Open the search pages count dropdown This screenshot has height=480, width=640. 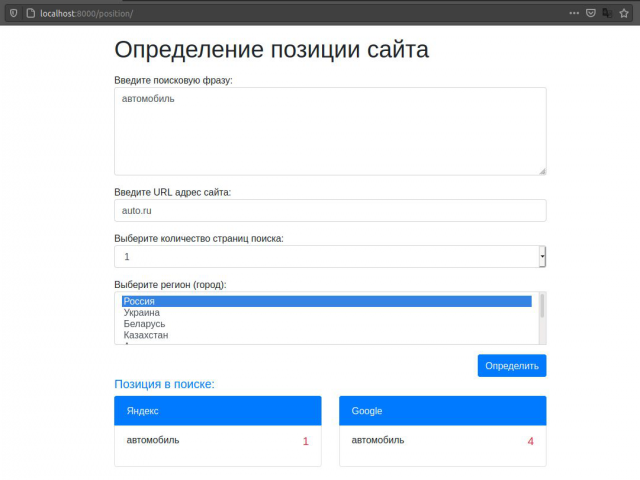click(330, 257)
